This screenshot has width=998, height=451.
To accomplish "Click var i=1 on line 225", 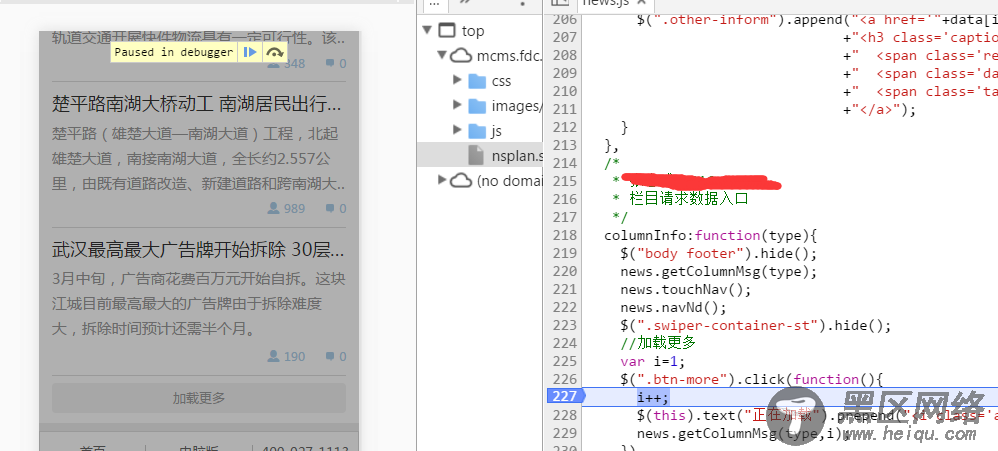I will coord(654,361).
